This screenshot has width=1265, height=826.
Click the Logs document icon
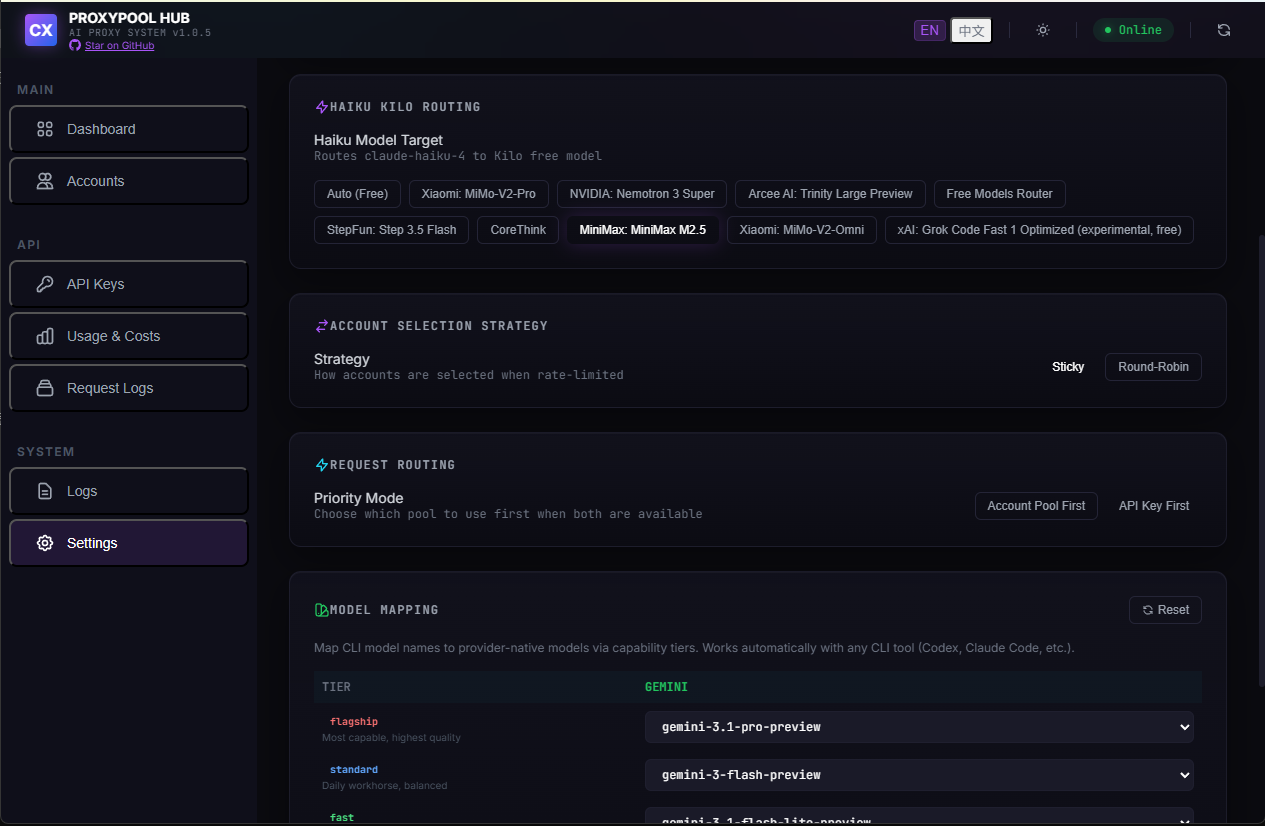click(x=45, y=491)
